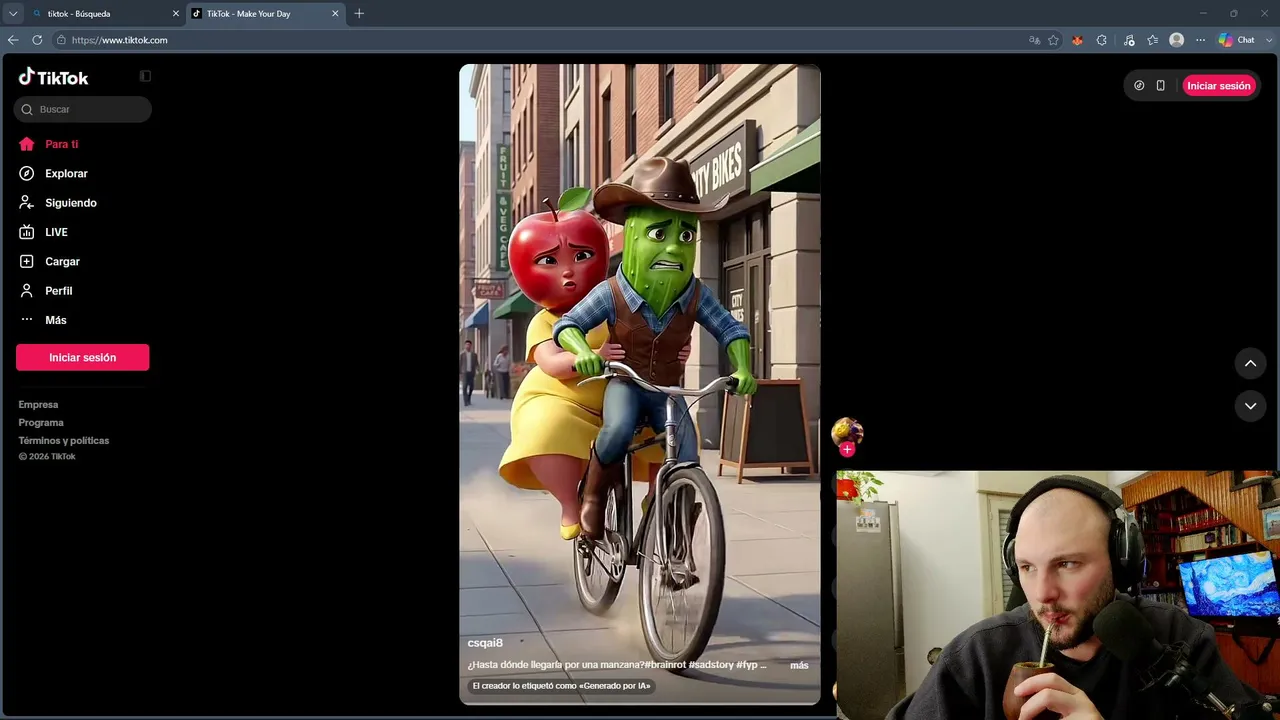The height and width of the screenshot is (720, 1280).
Task: Open csqai8 creator profile name
Action: [x=485, y=643]
